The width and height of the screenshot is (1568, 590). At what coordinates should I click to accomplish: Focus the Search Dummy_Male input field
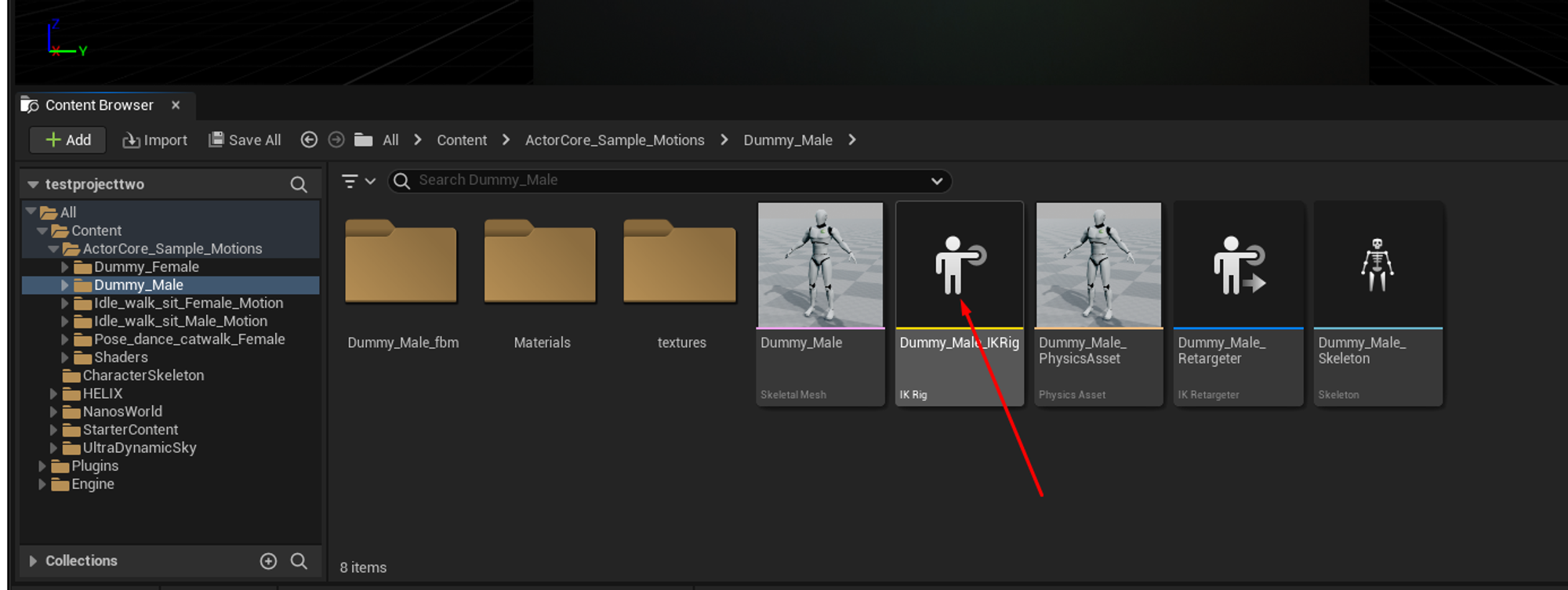pos(666,181)
